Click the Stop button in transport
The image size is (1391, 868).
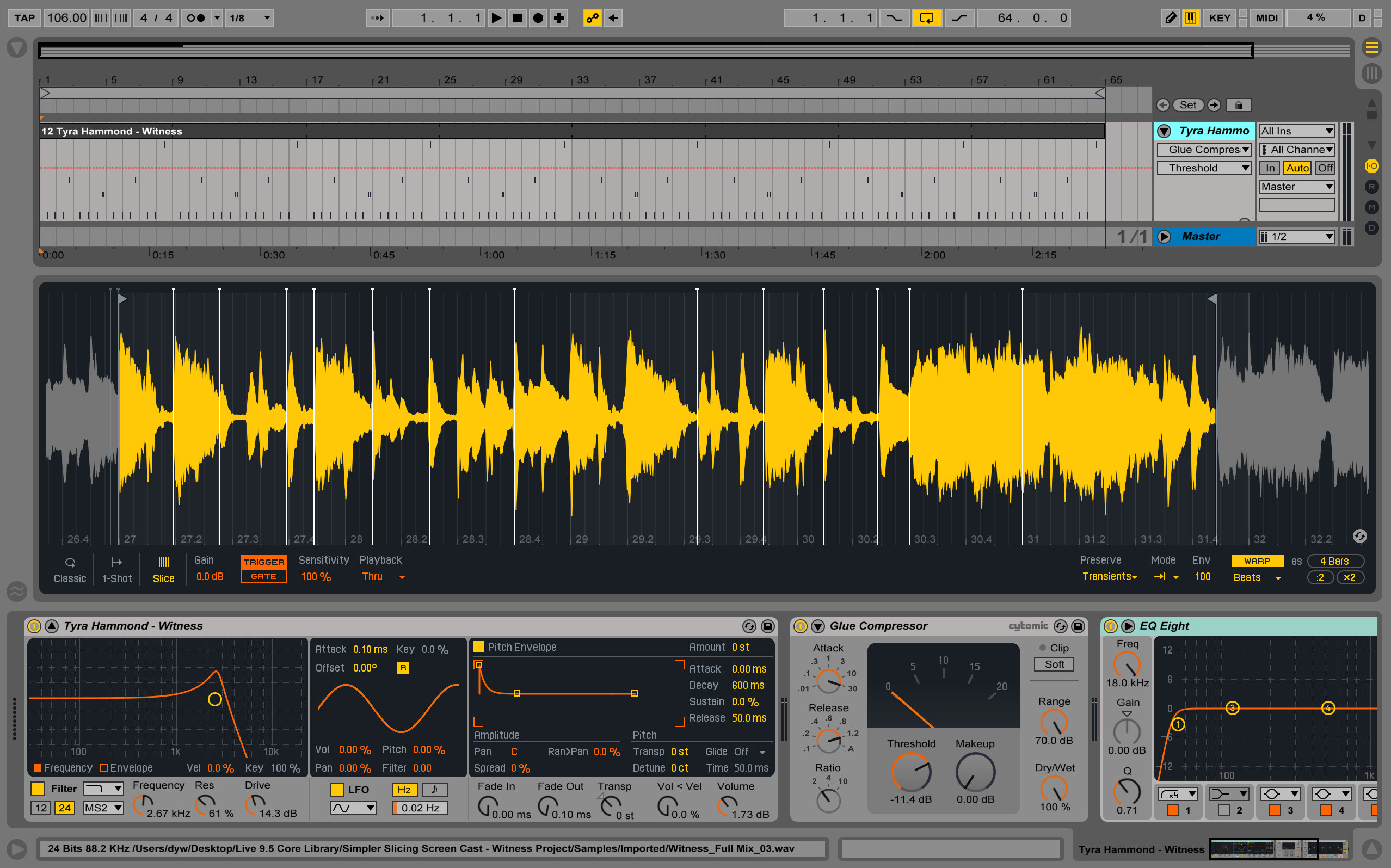(517, 18)
